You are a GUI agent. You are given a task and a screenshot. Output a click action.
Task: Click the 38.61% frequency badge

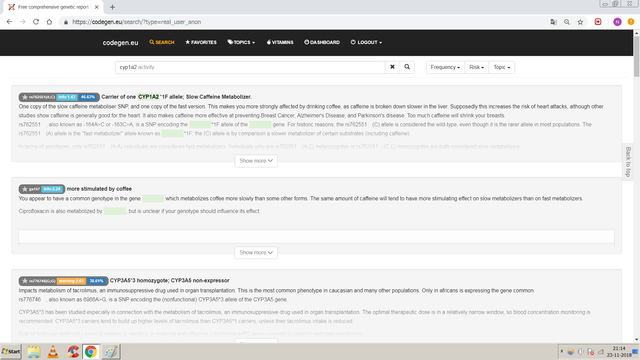[96, 281]
